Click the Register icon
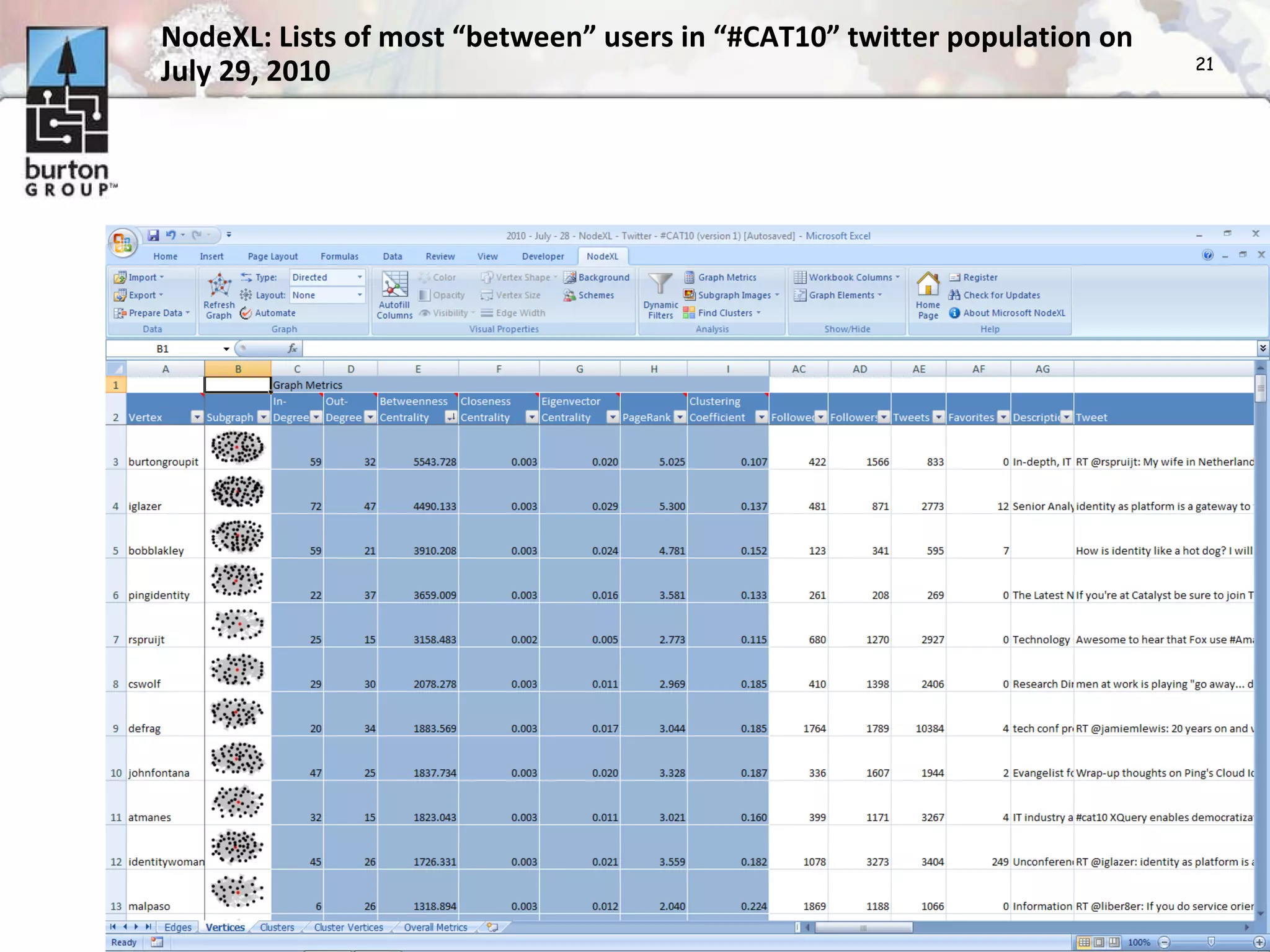This screenshot has width=1270, height=952. tap(954, 277)
